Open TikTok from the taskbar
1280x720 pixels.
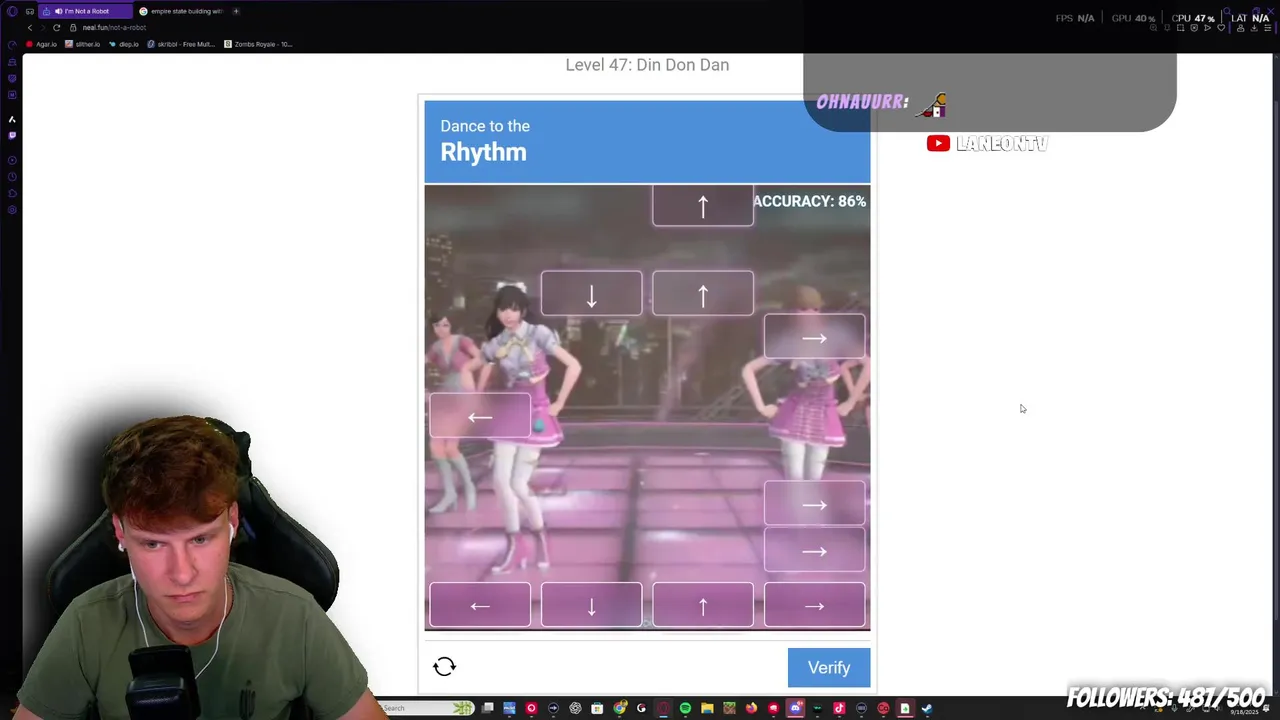839,708
